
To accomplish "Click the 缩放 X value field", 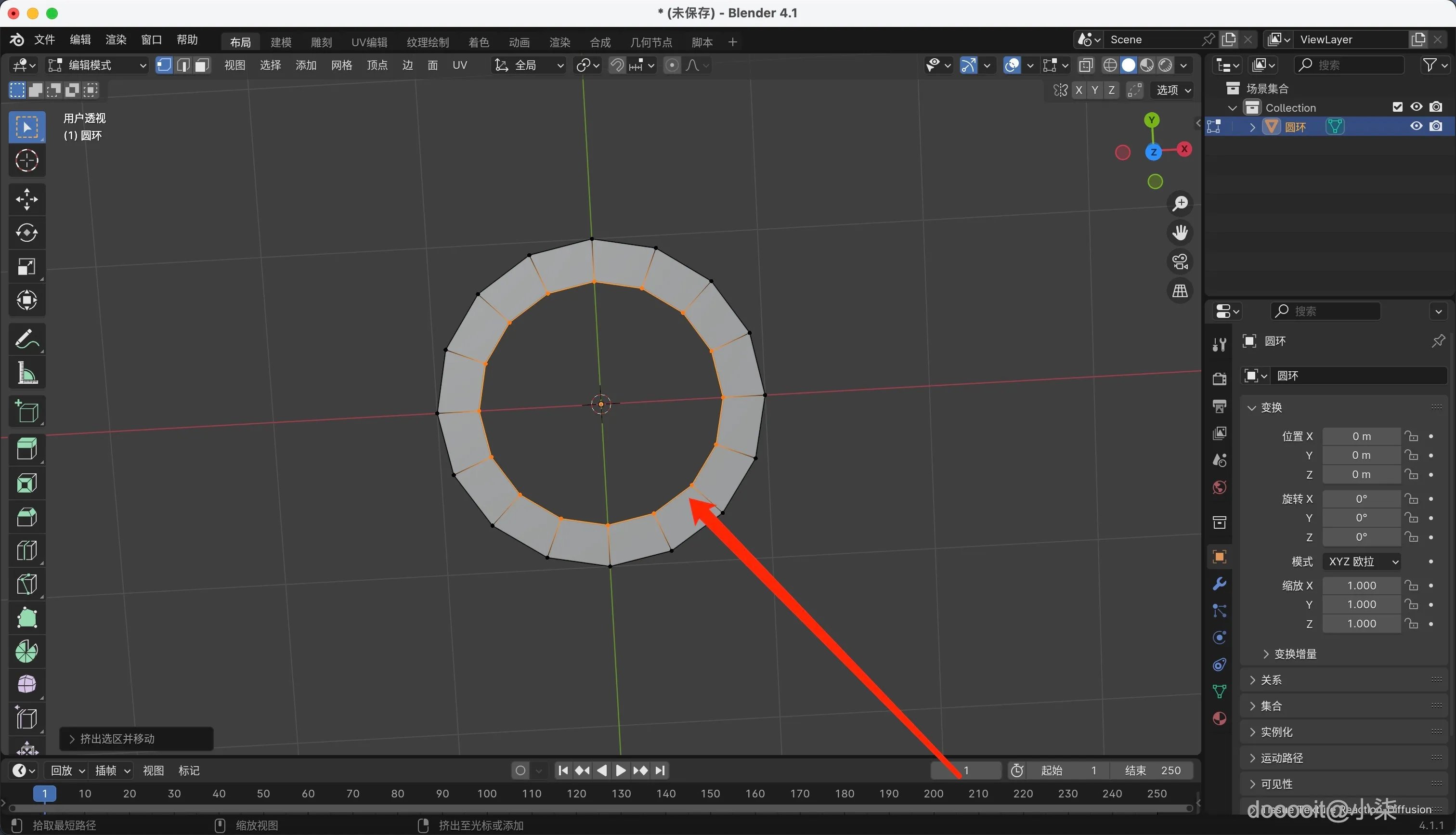I will [1362, 586].
